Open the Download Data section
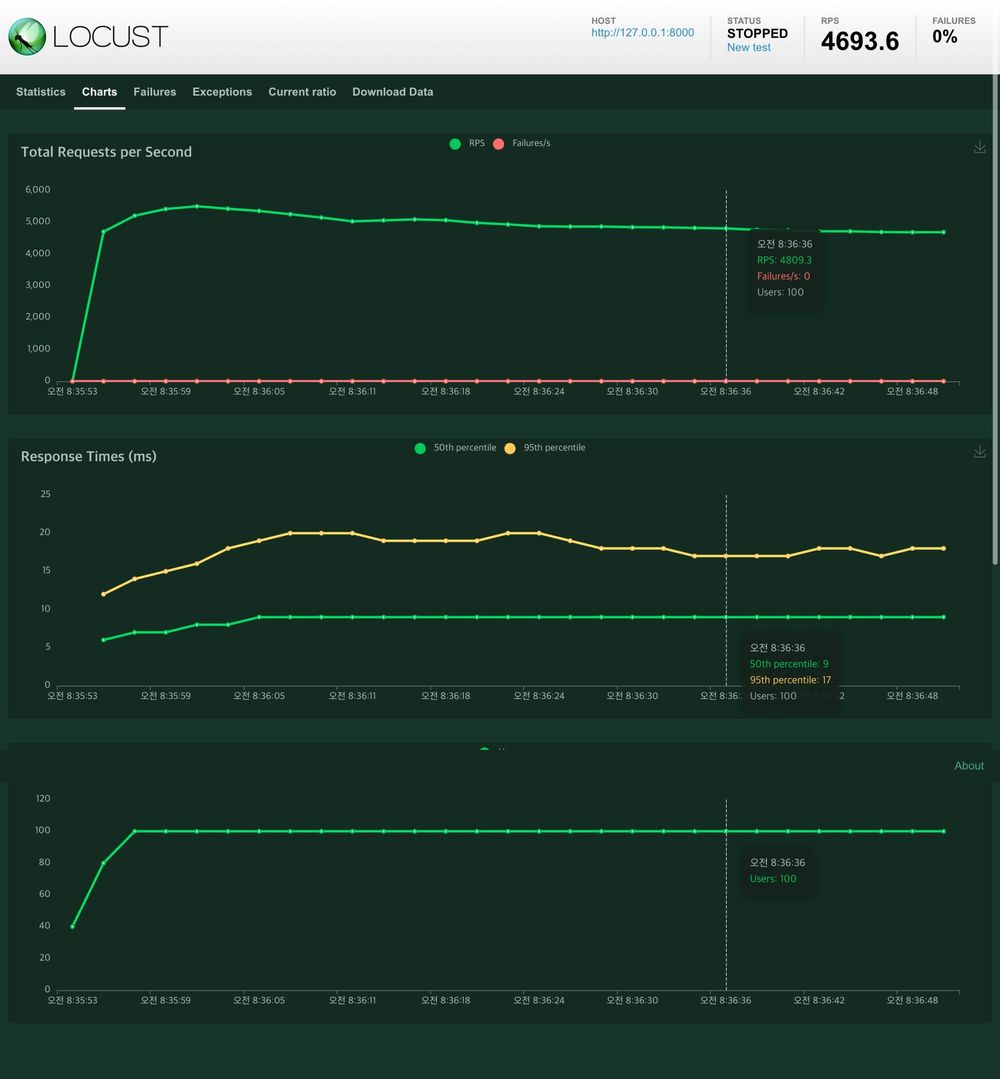 392,92
